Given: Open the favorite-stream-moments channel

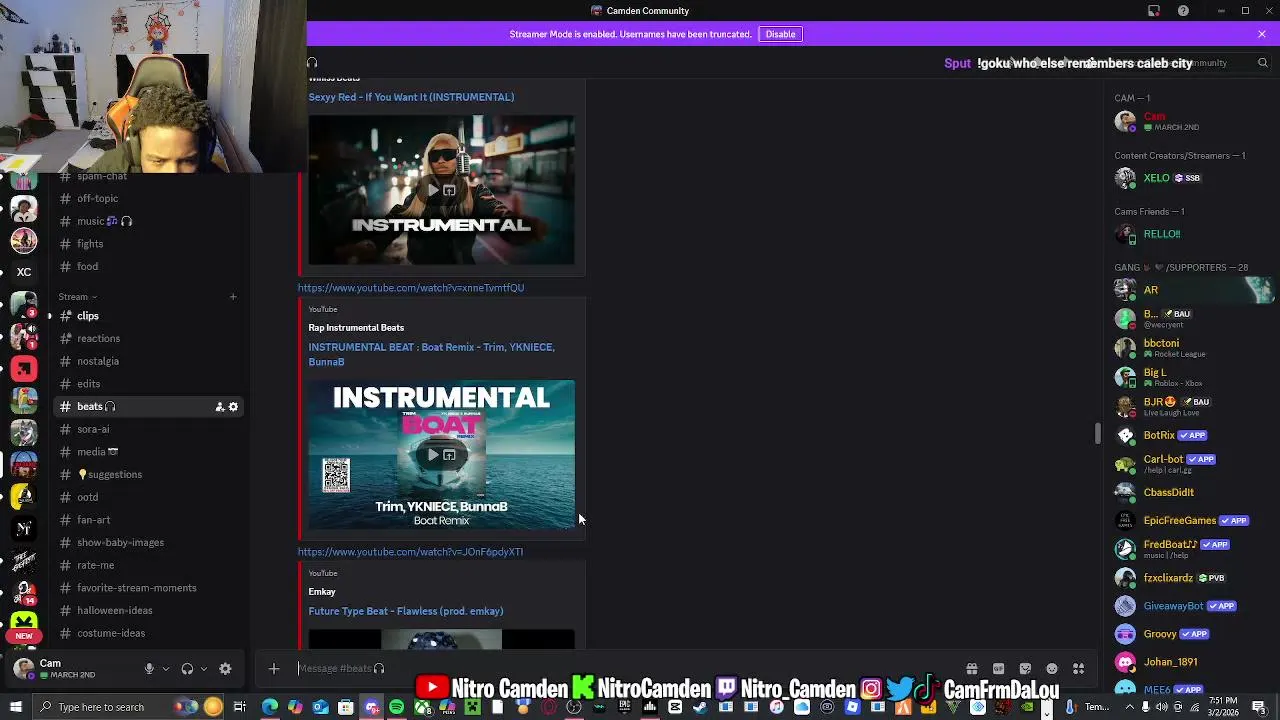Looking at the screenshot, I should click(150, 588).
